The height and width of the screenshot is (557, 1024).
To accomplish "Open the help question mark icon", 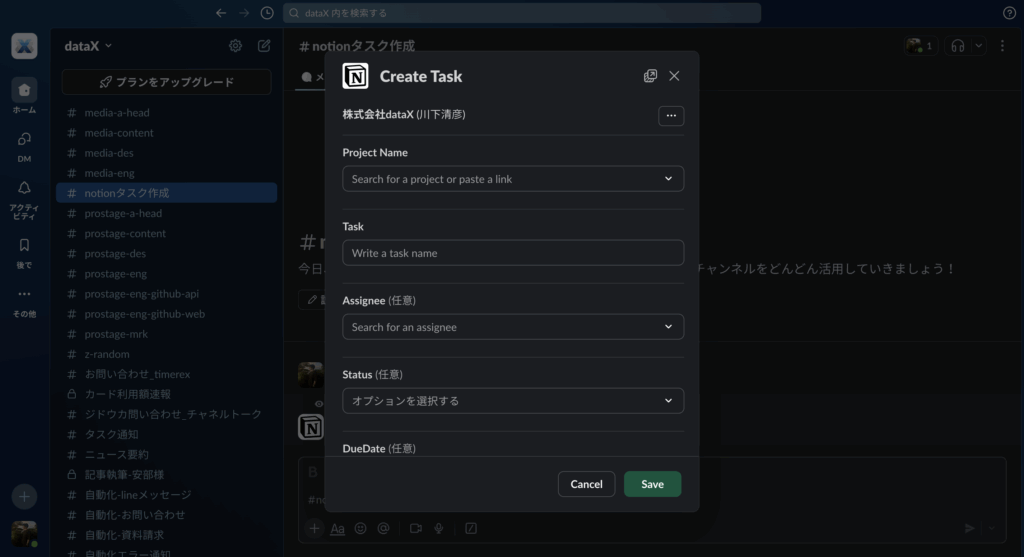I will (x=1009, y=13).
